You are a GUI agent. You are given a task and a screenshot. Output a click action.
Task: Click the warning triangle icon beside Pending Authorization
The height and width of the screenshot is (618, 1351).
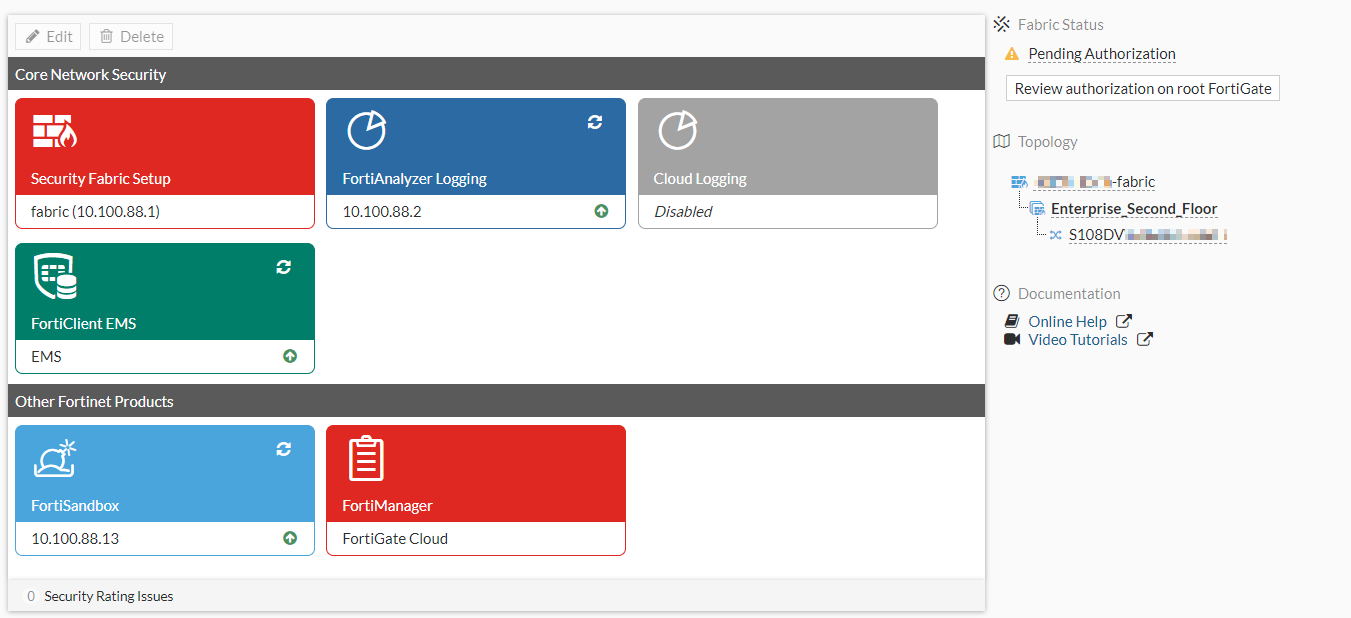point(1012,54)
